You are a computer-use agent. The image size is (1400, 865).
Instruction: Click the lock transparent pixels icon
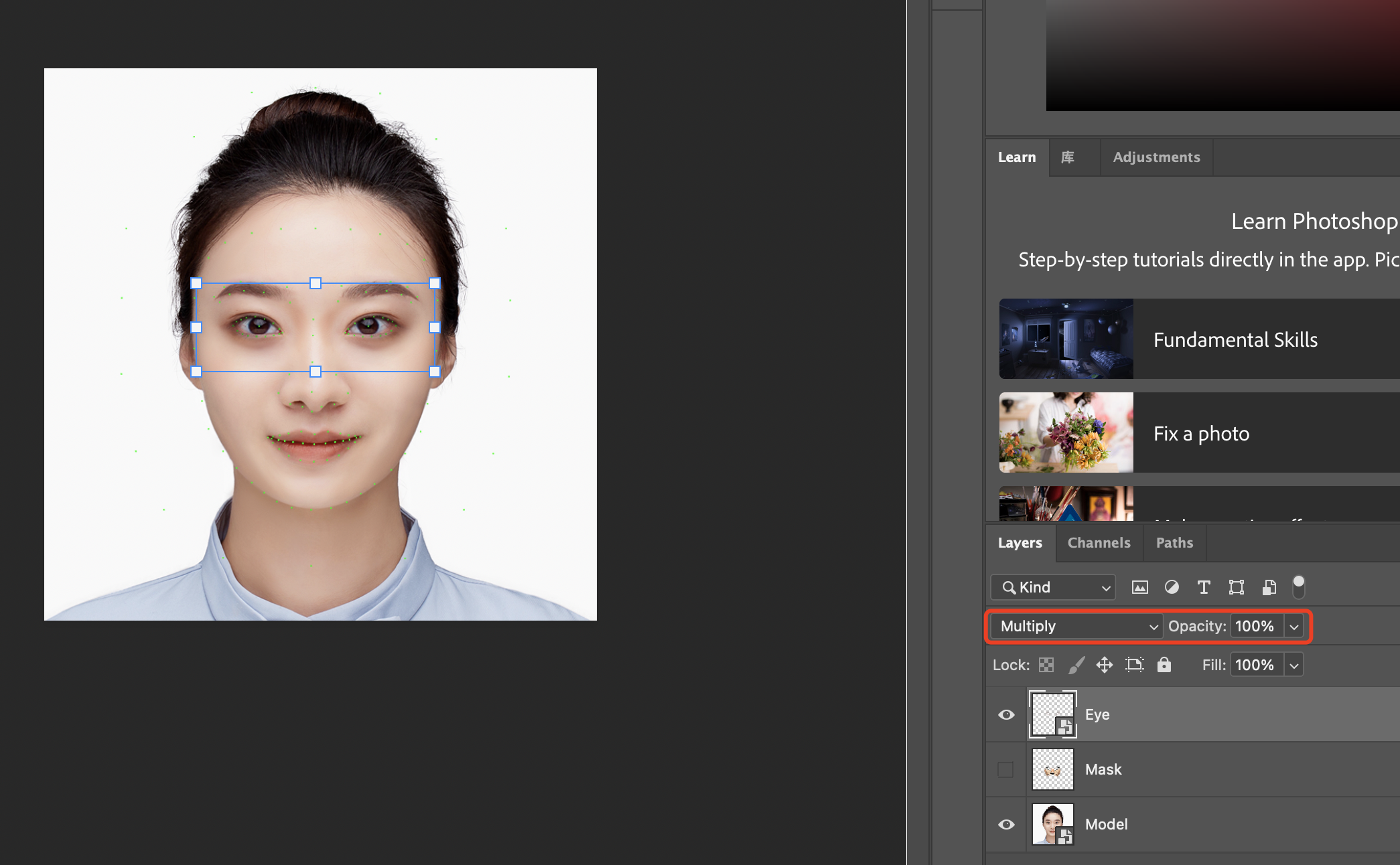[1046, 665]
